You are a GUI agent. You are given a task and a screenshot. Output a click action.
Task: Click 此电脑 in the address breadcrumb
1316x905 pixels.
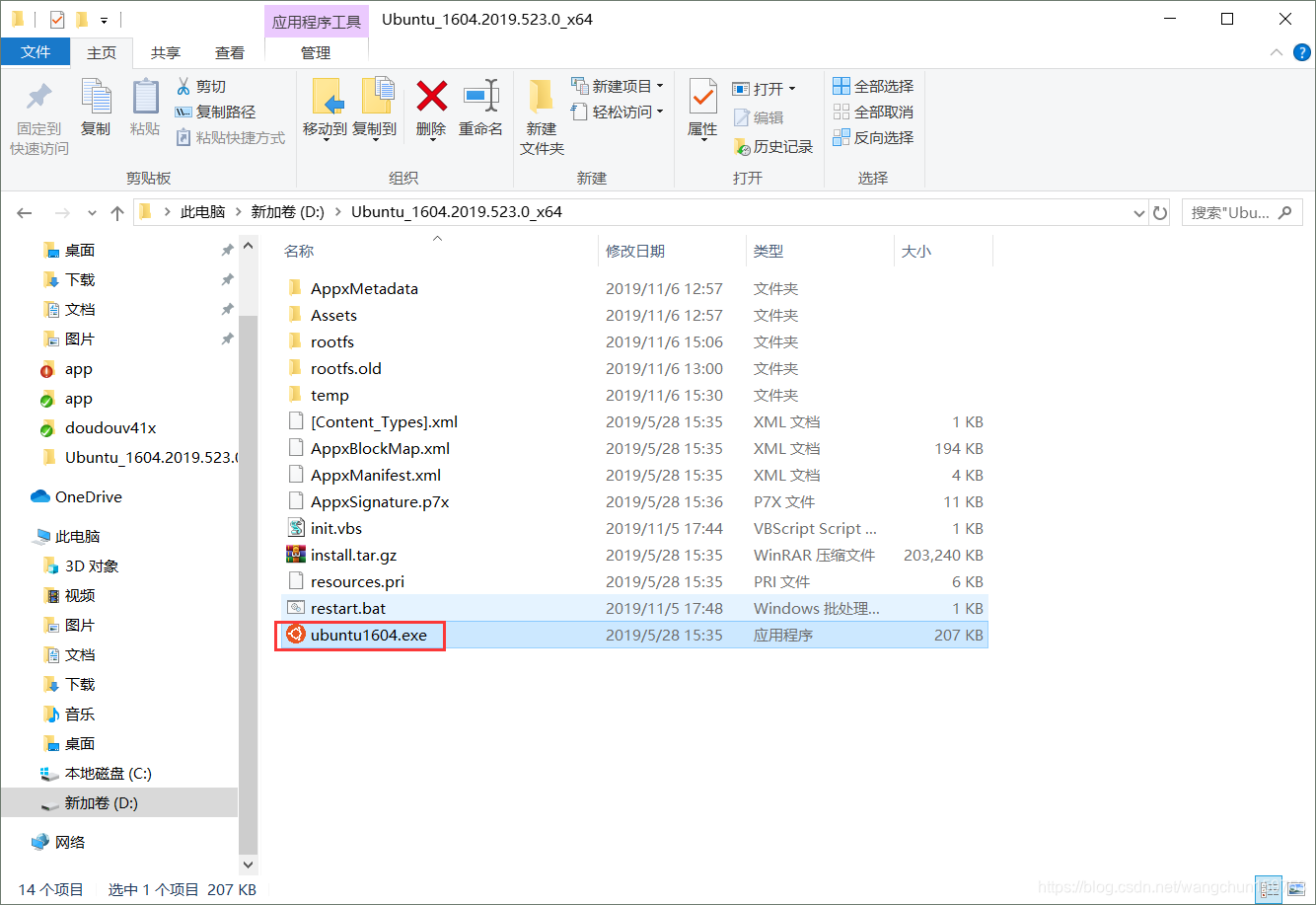(x=203, y=212)
